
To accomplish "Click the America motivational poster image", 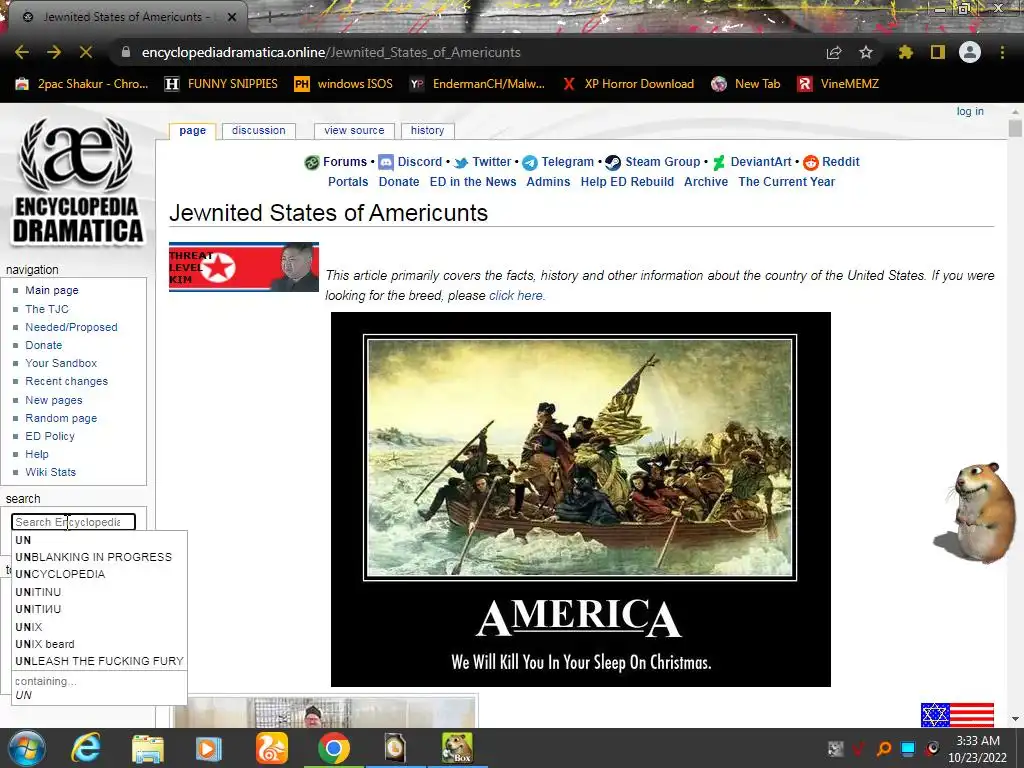I will click(x=581, y=499).
